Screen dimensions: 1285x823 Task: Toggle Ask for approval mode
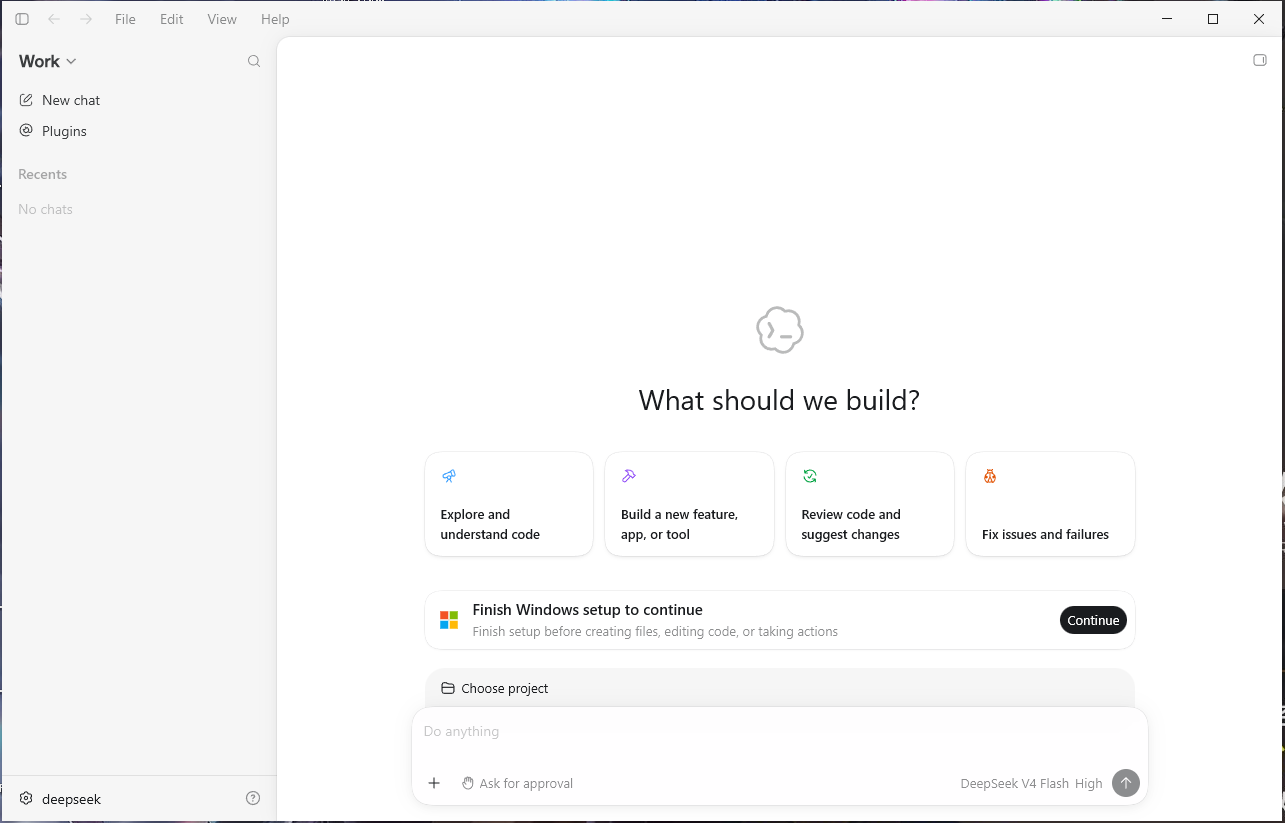(517, 783)
